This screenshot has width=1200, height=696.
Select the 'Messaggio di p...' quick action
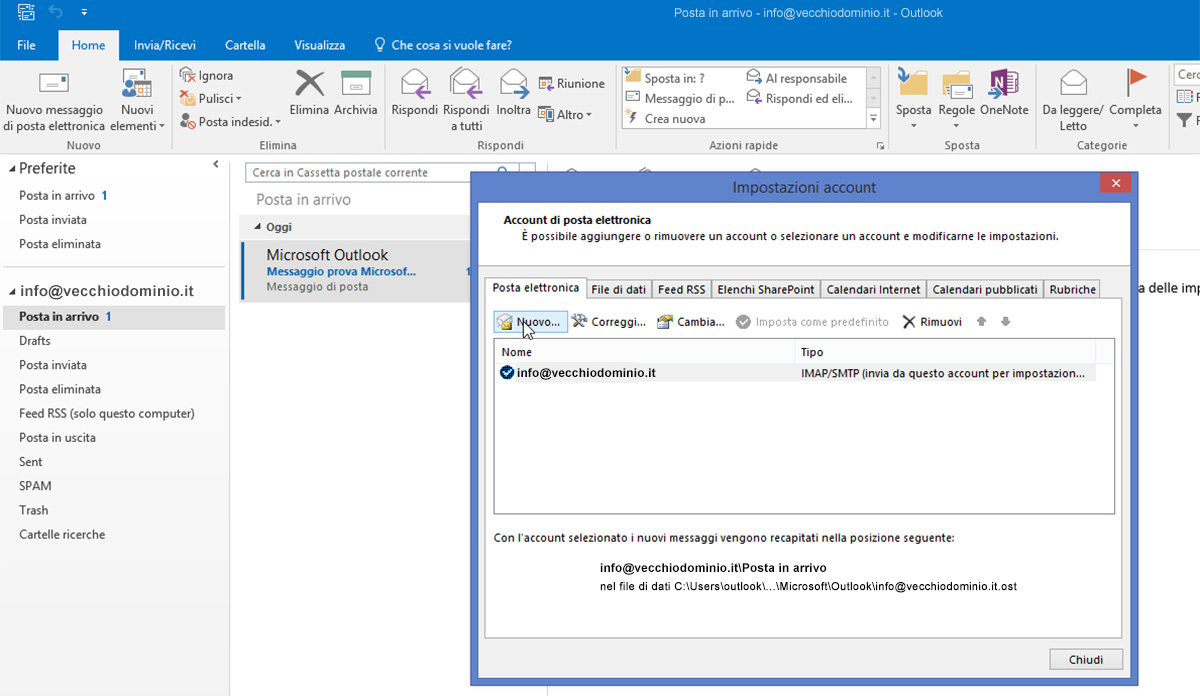click(680, 98)
